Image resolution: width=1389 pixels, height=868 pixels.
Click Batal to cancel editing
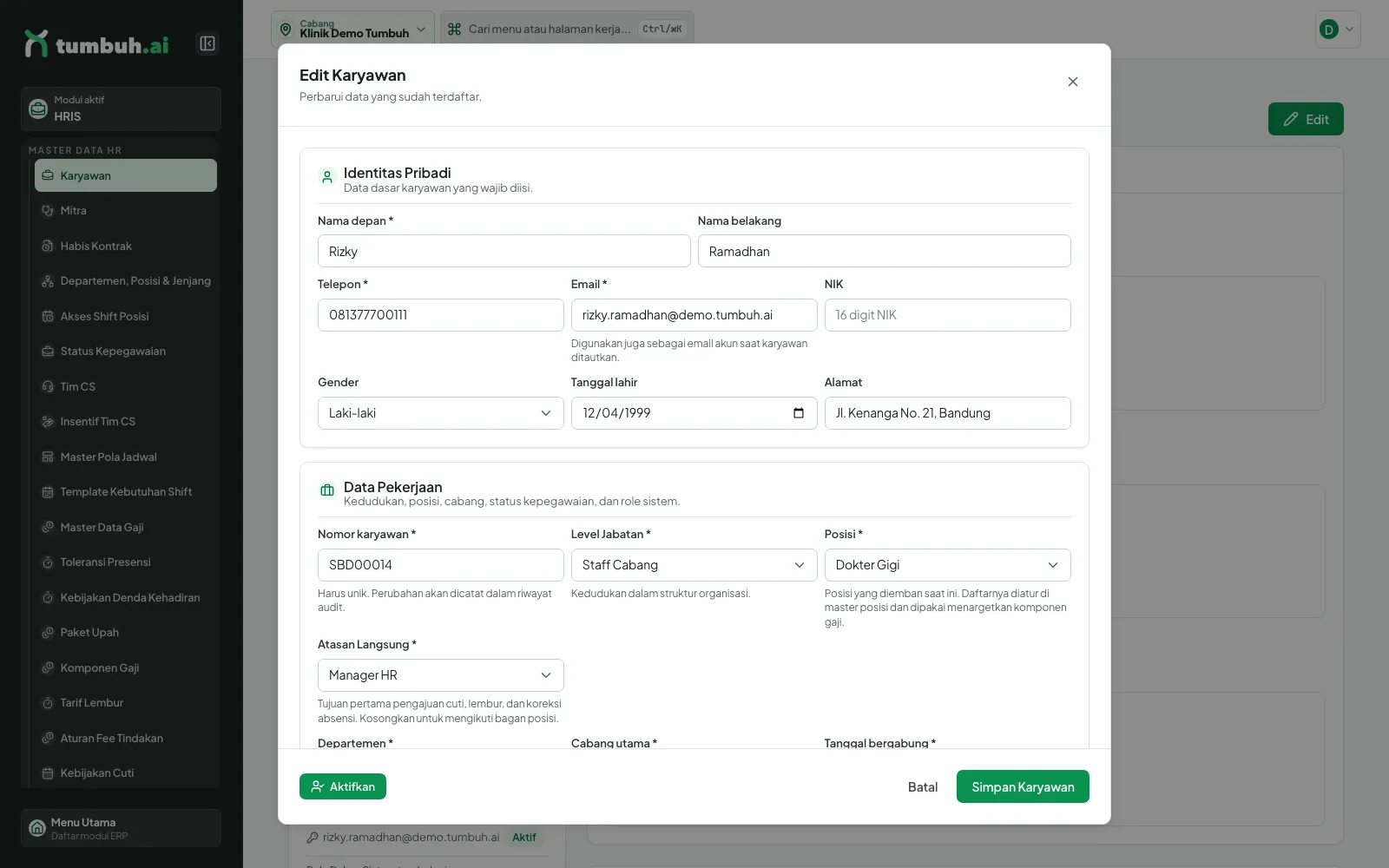click(x=923, y=786)
